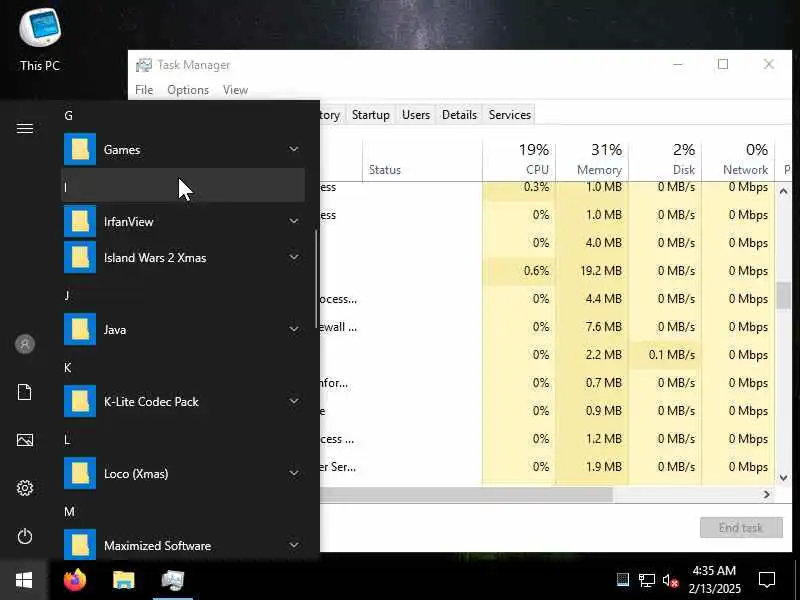The image size is (800, 600).
Task: Open the View menu in Task Manager
Action: pyautogui.click(x=235, y=90)
